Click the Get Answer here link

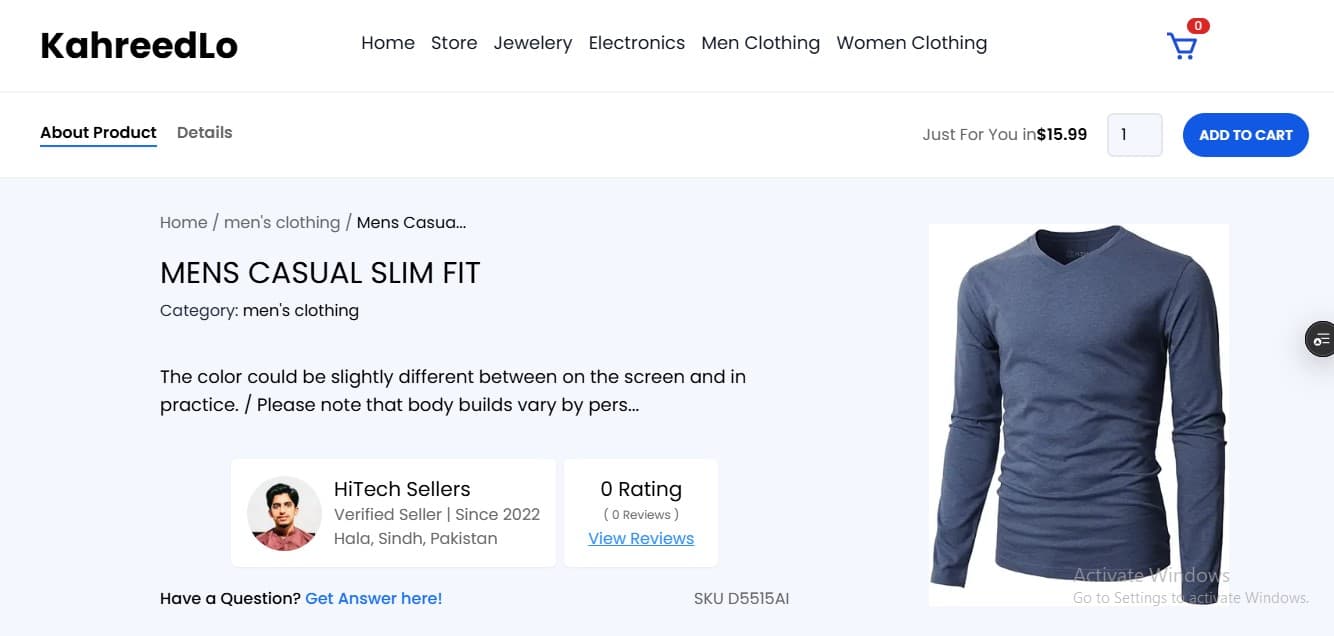(x=374, y=598)
